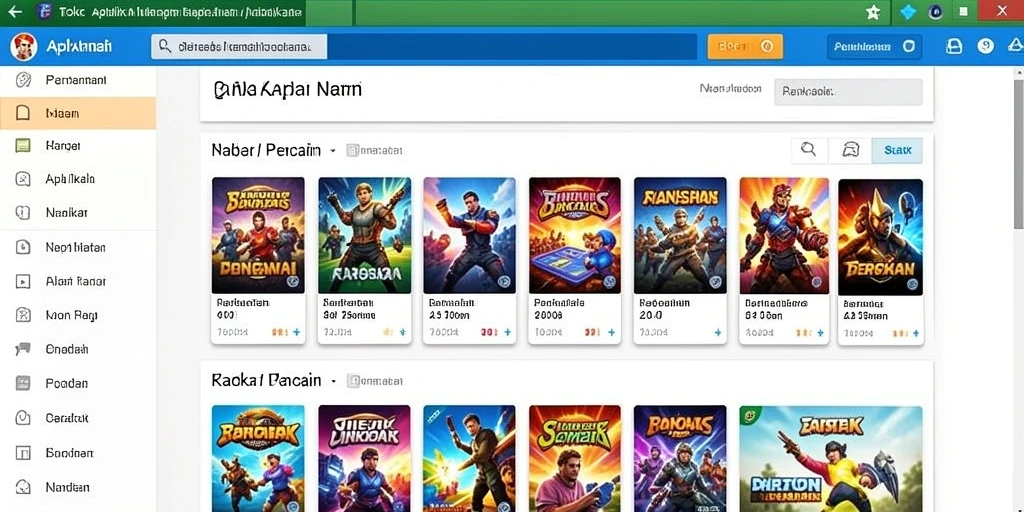Screen dimensions: 1024x512
Task: Expand the Raokat Pecaiin dropdown arrow
Action: point(334,381)
